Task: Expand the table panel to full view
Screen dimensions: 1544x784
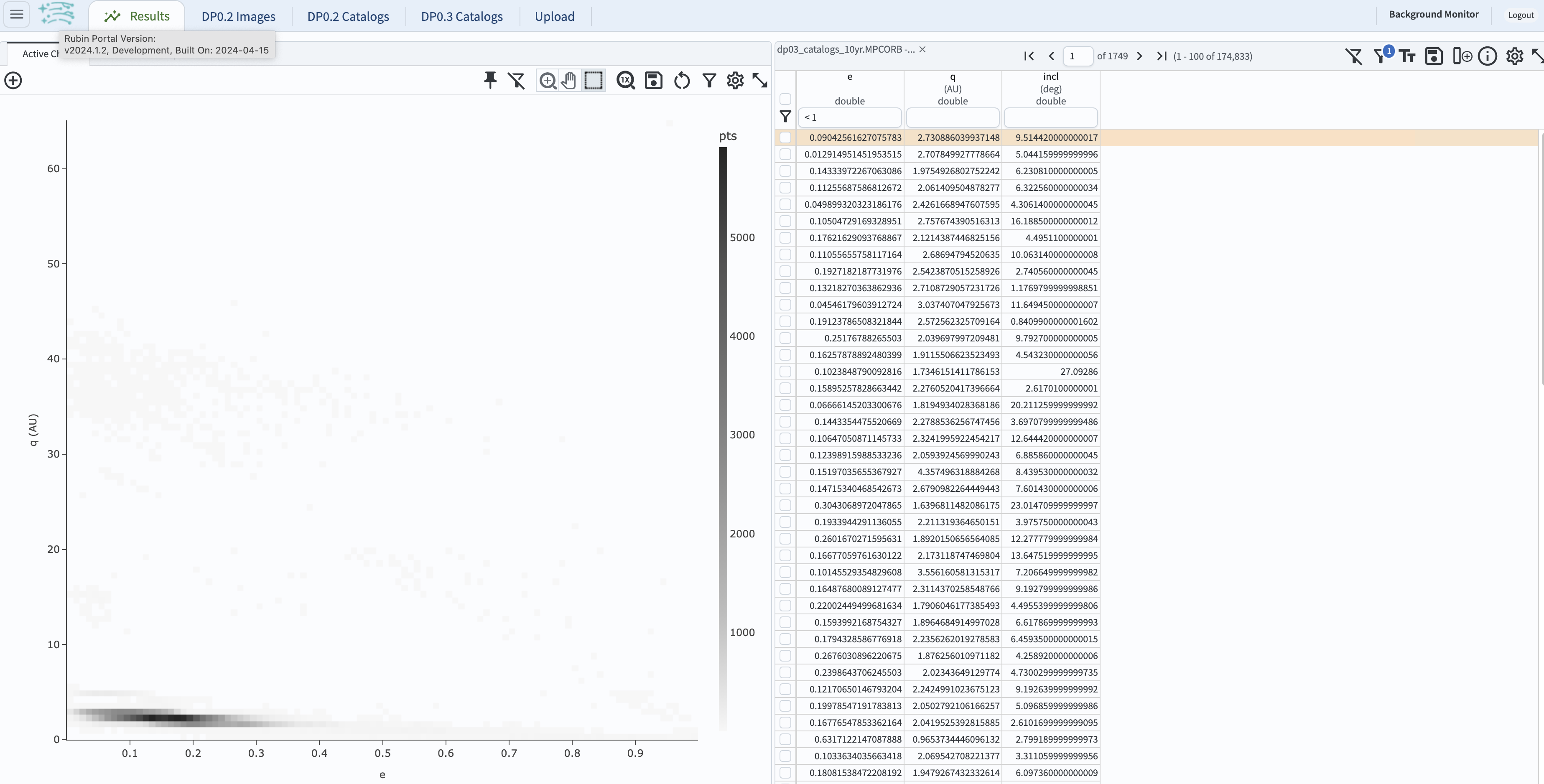Action: [1537, 56]
